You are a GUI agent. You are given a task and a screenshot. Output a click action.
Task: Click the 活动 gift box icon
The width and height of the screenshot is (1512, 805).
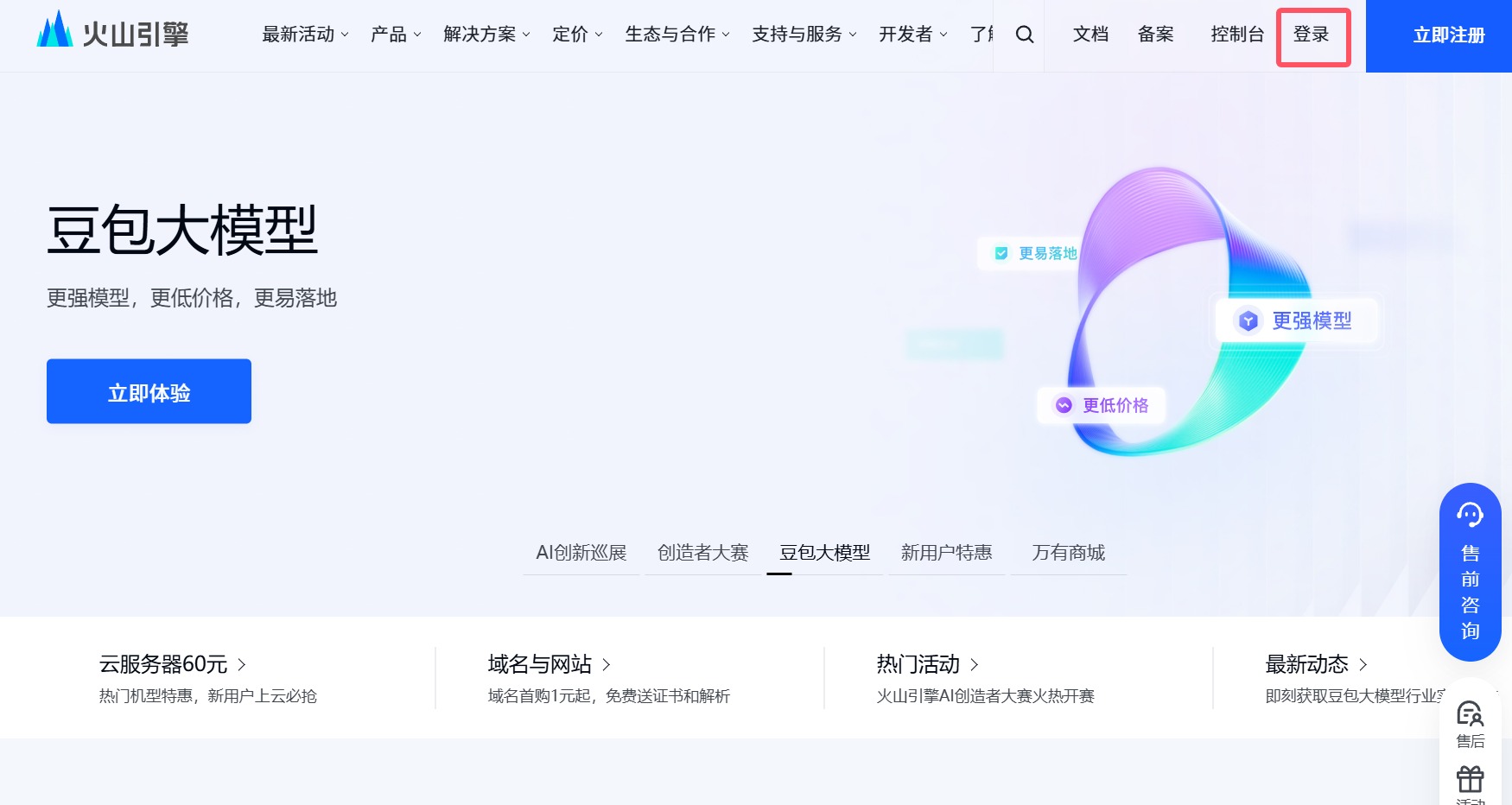pos(1470,780)
